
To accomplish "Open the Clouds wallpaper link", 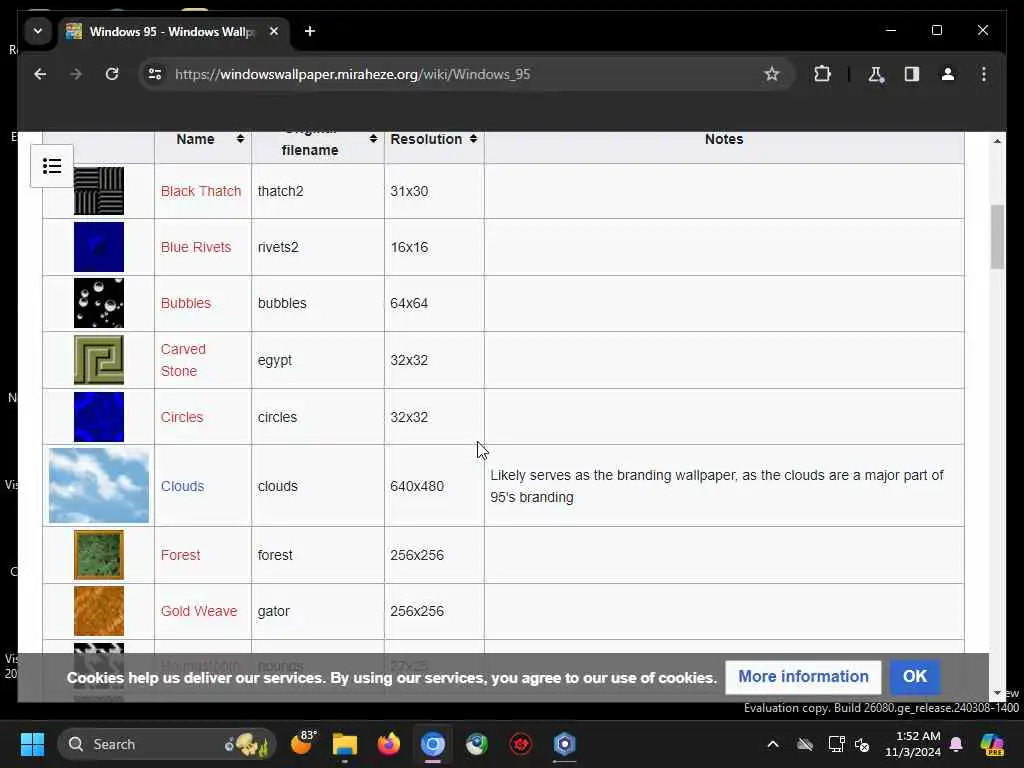I will click(183, 487).
